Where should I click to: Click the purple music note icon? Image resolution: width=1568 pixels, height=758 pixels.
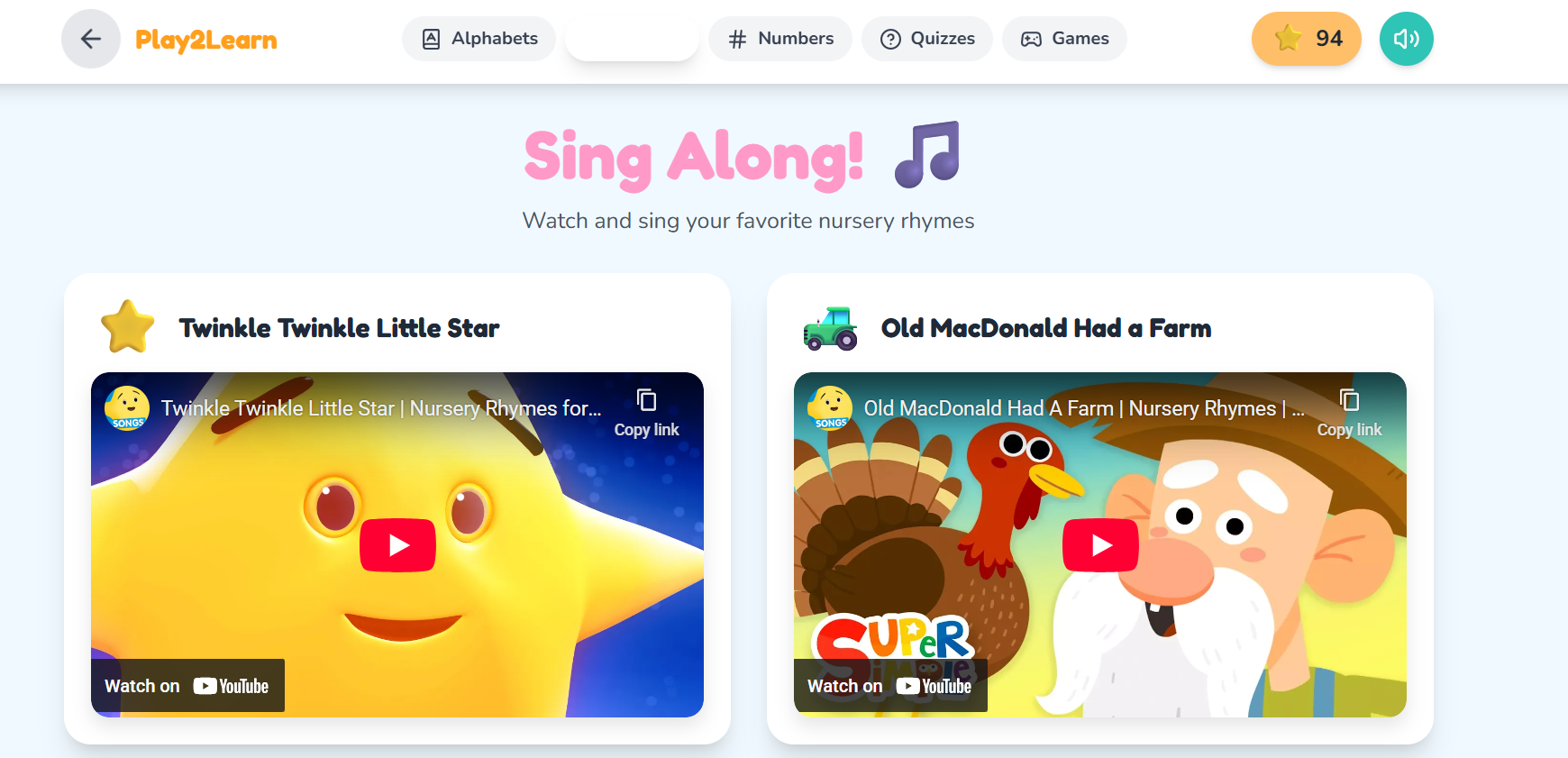(927, 154)
